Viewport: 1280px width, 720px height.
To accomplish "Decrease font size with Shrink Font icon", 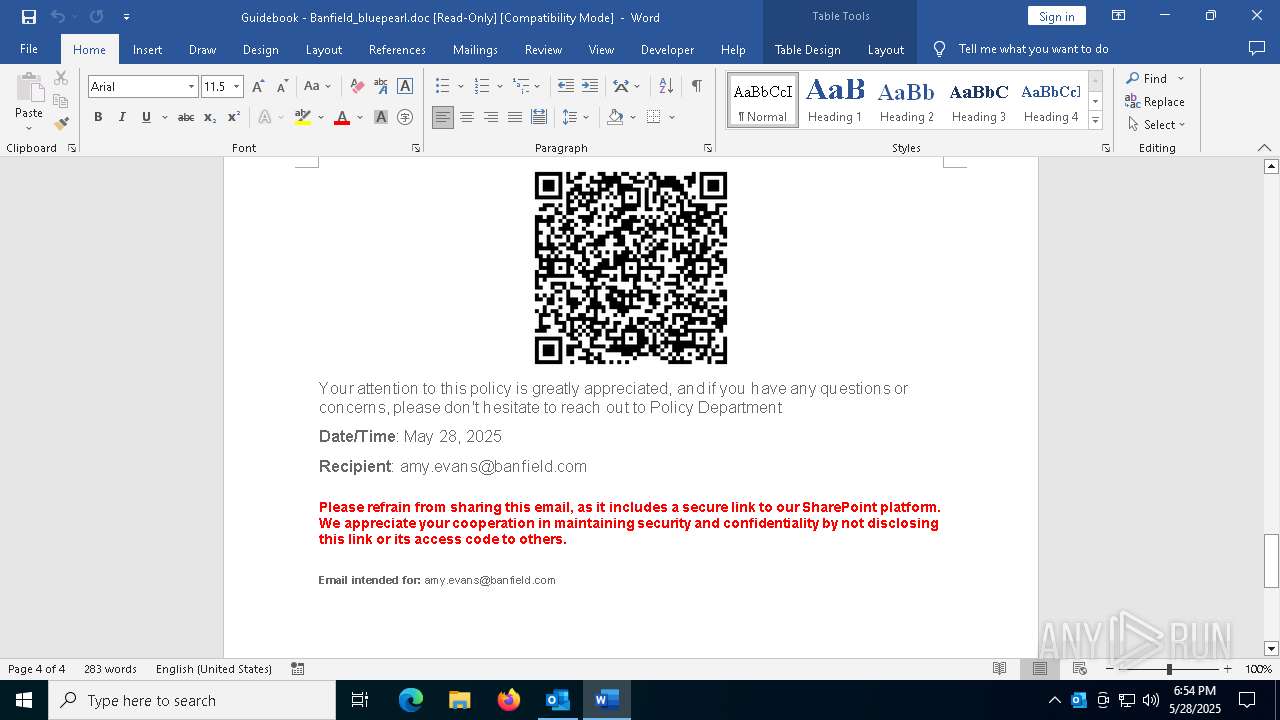I will 283,86.
